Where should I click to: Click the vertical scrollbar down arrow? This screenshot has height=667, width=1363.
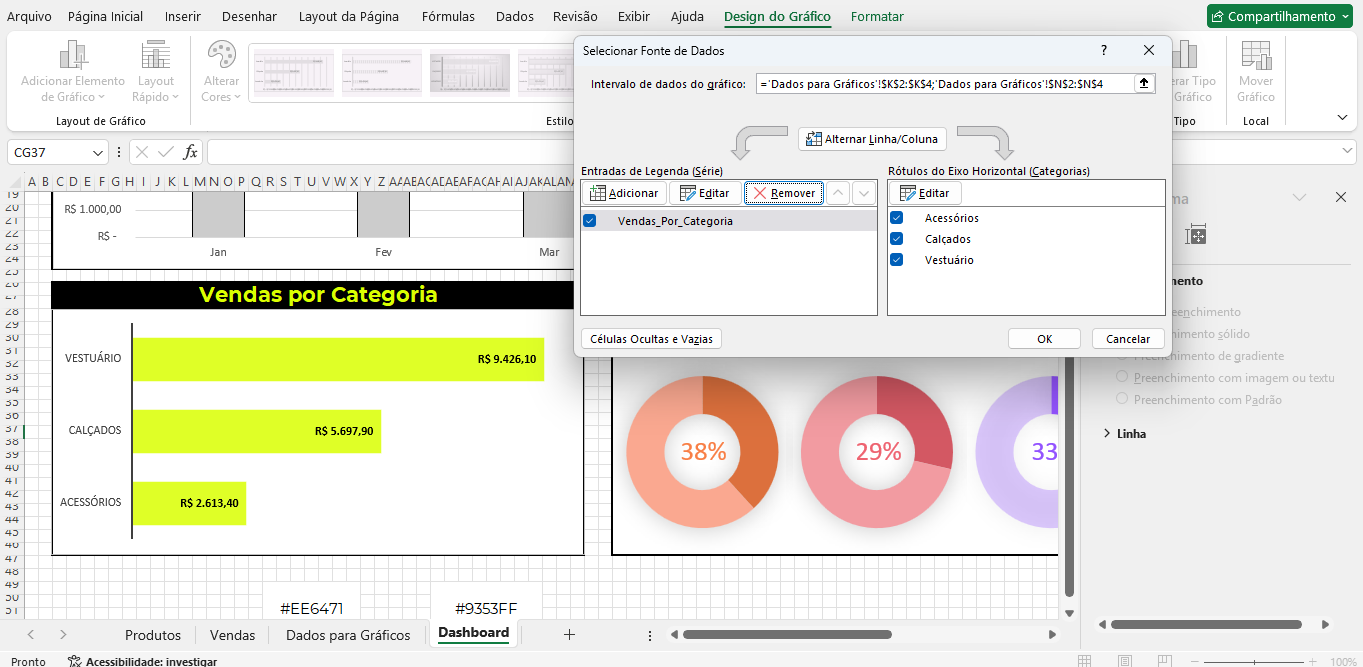[x=1069, y=613]
